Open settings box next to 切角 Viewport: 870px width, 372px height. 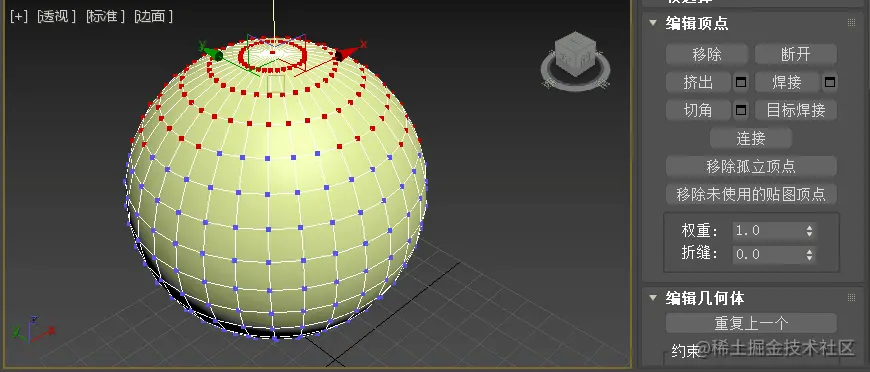pos(741,110)
